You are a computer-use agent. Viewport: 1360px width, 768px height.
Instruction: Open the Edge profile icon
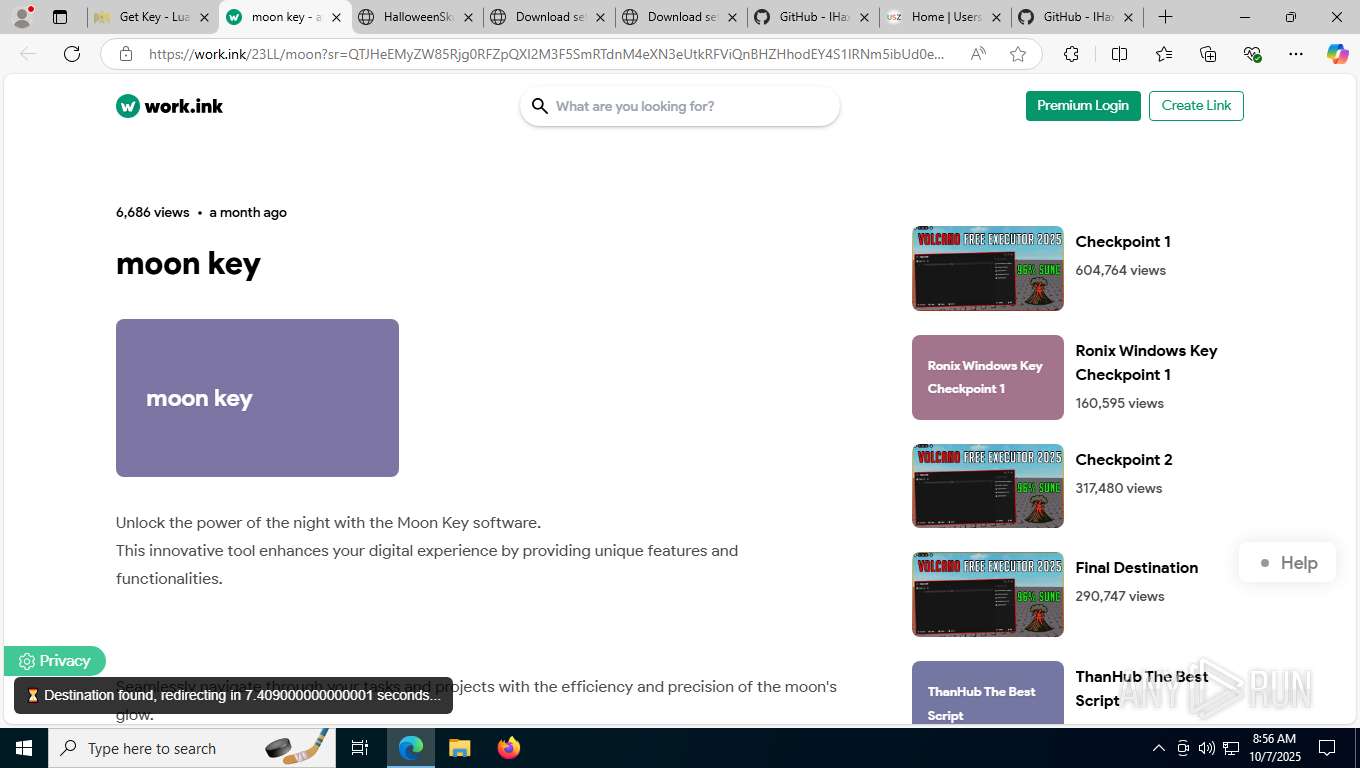22,17
